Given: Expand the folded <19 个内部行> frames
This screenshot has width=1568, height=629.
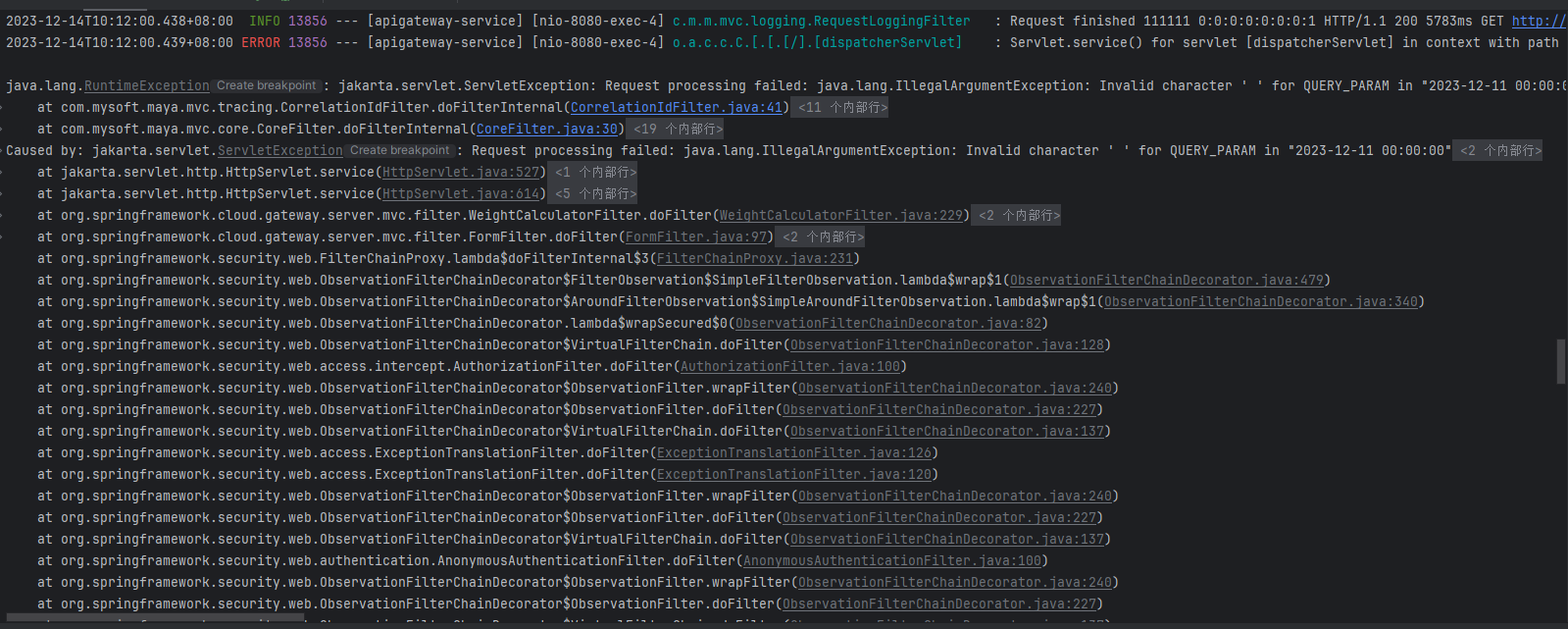Looking at the screenshot, I should pyautogui.click(x=678, y=129).
